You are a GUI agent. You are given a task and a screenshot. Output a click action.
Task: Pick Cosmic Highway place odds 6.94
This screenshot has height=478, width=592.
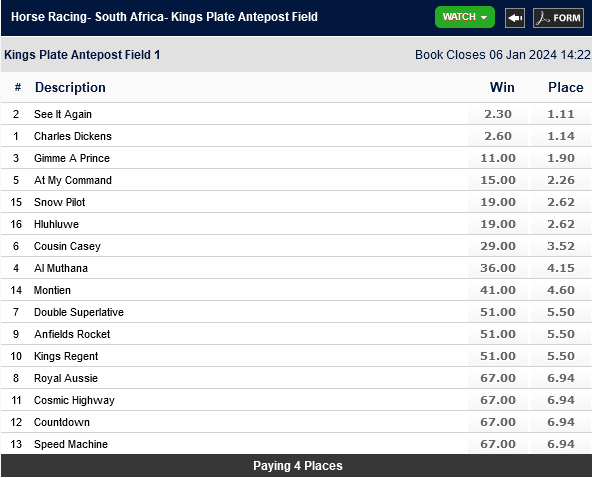pos(561,400)
